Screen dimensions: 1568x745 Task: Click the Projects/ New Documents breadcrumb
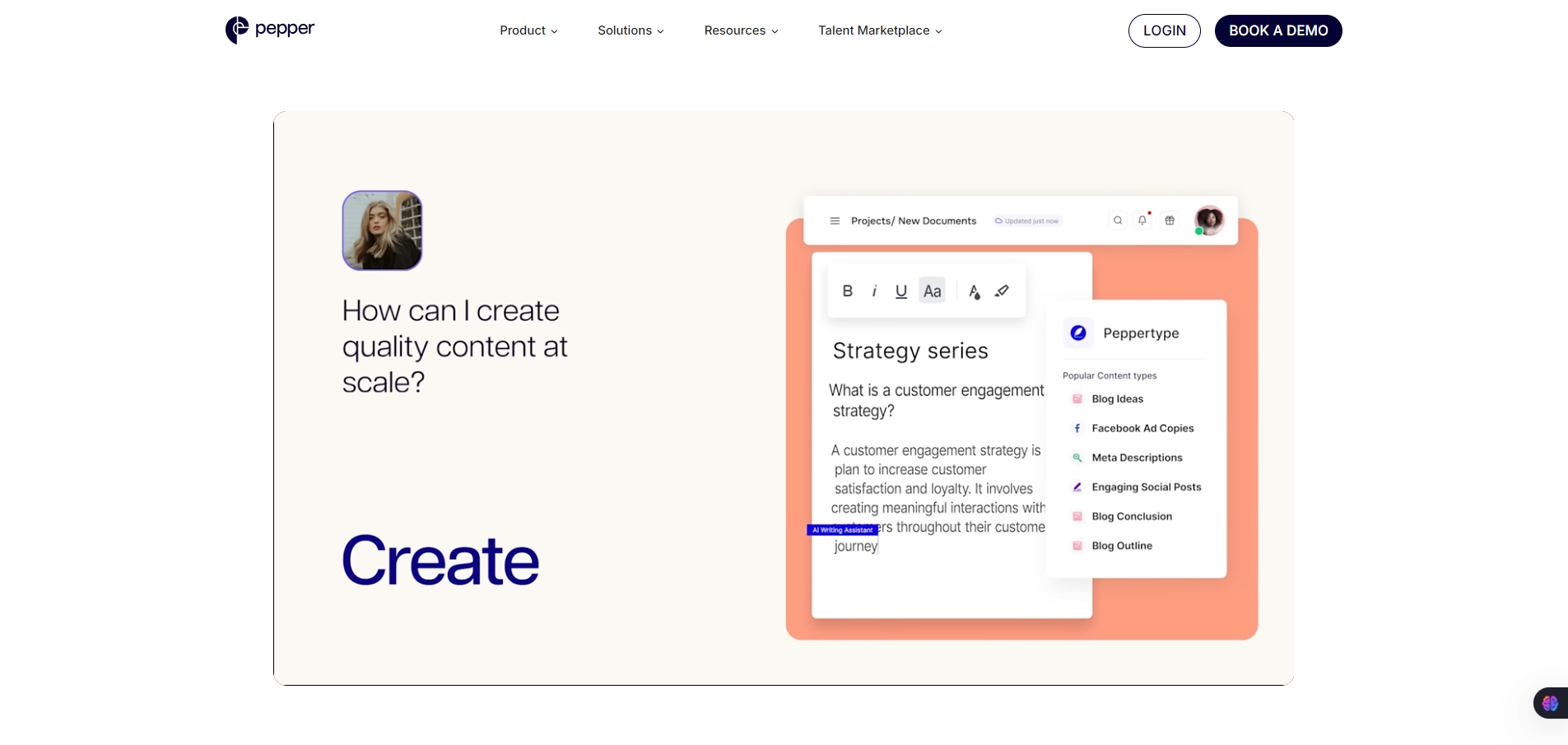(x=914, y=221)
